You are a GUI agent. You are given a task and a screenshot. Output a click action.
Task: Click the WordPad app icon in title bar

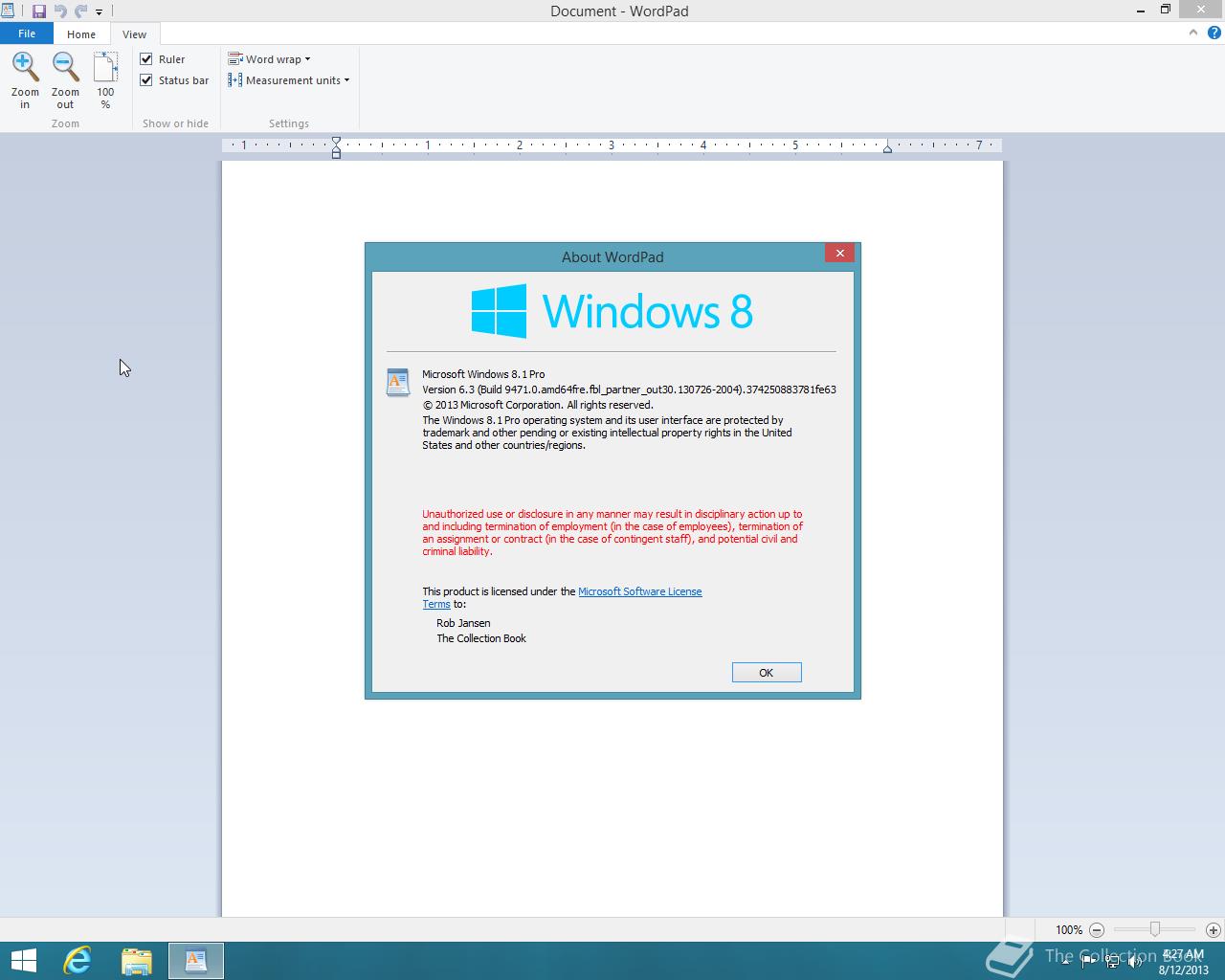tap(10, 11)
